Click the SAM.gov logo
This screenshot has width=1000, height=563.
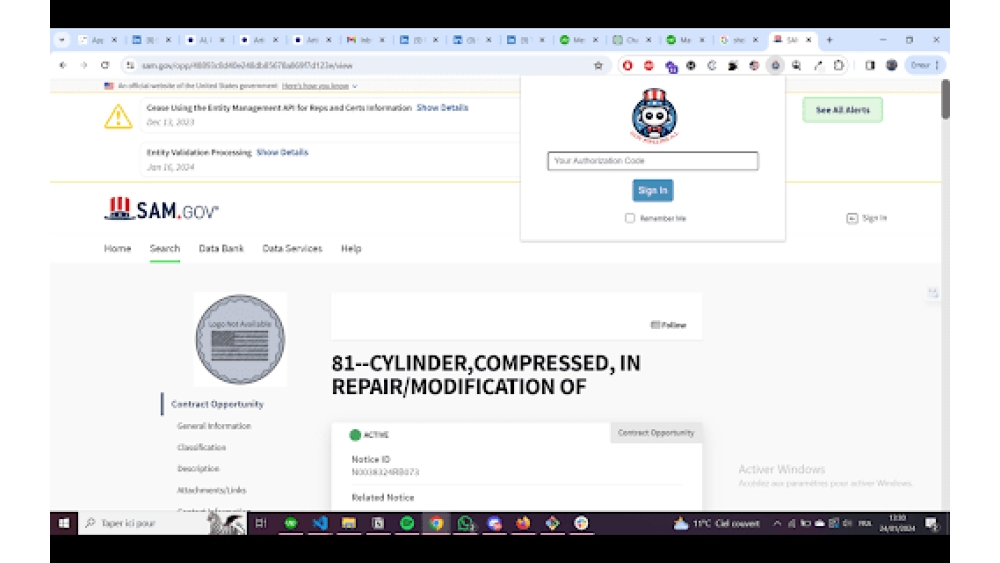click(161, 209)
